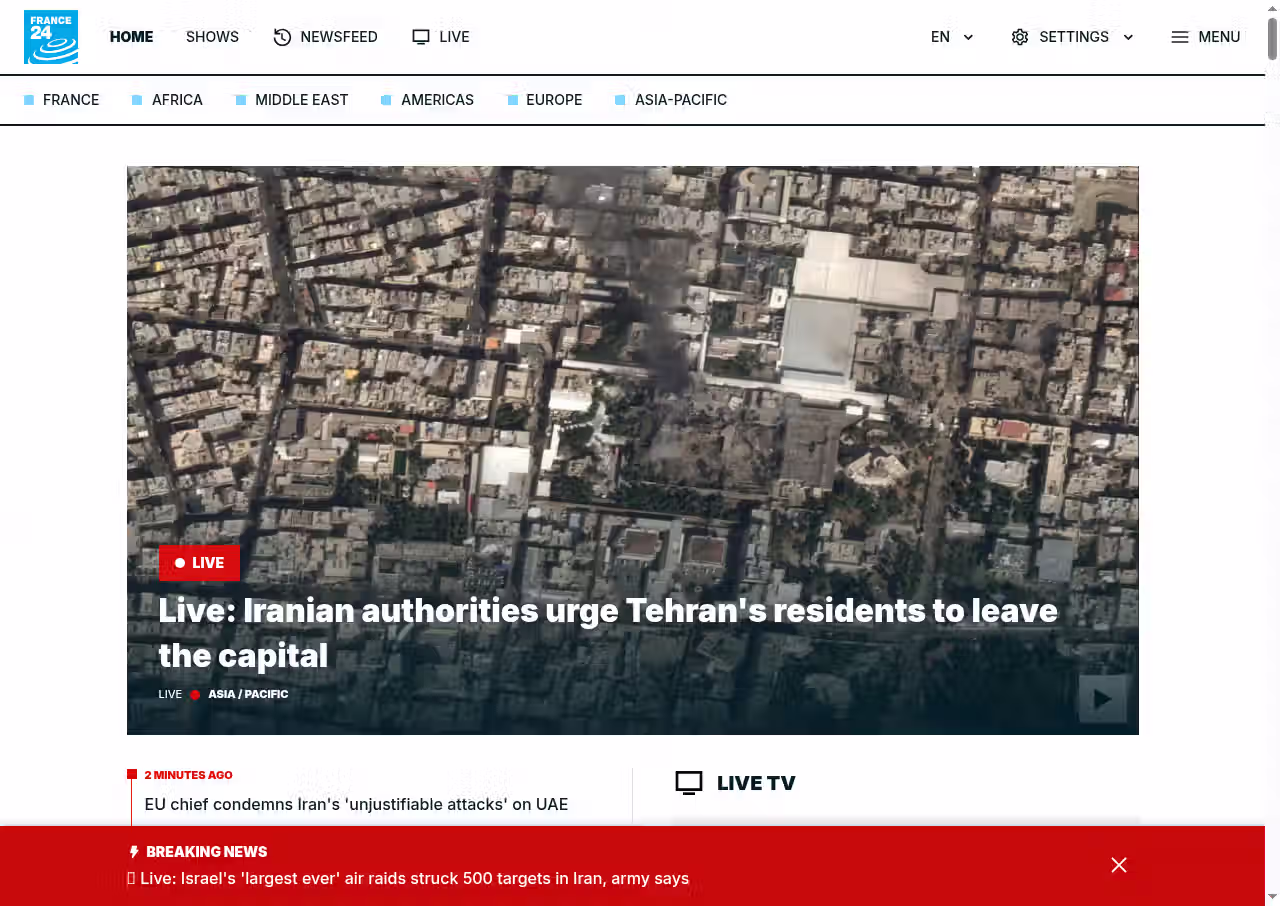Click the Live TV section monitor icon
Viewport: 1280px width, 906px height.
(x=689, y=783)
